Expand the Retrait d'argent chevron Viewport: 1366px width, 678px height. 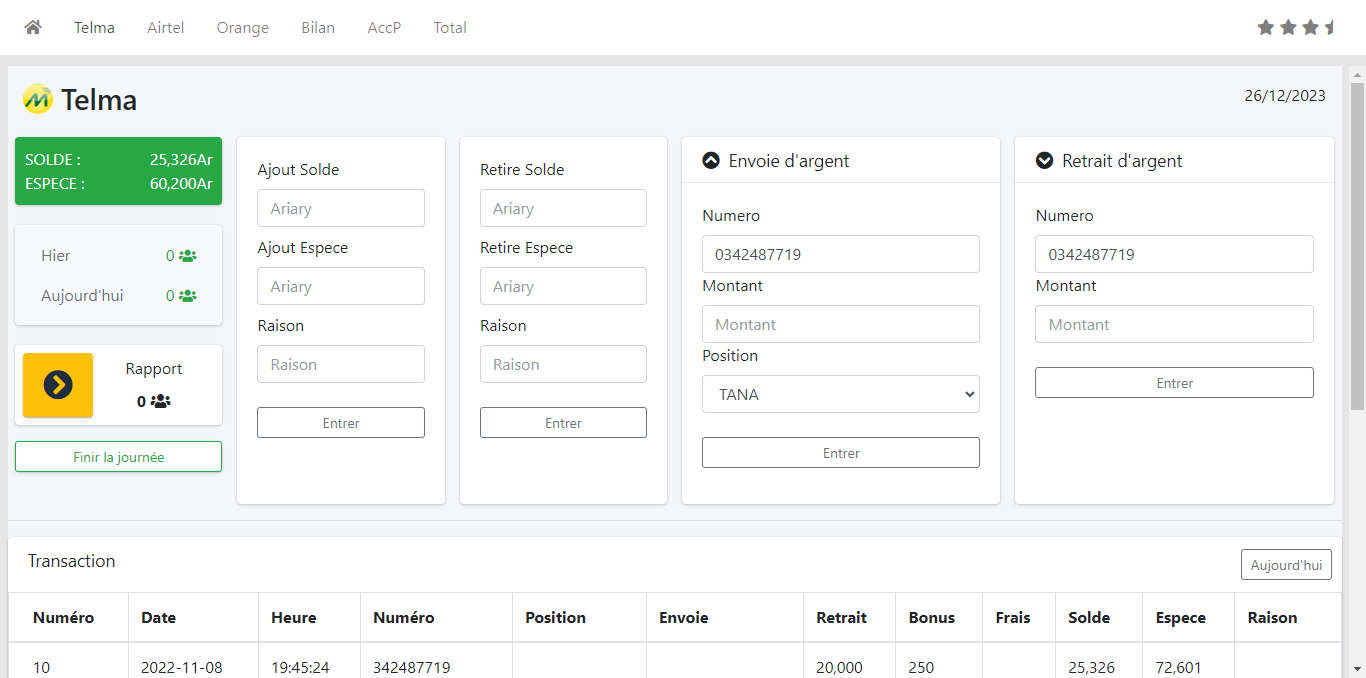tap(1044, 160)
